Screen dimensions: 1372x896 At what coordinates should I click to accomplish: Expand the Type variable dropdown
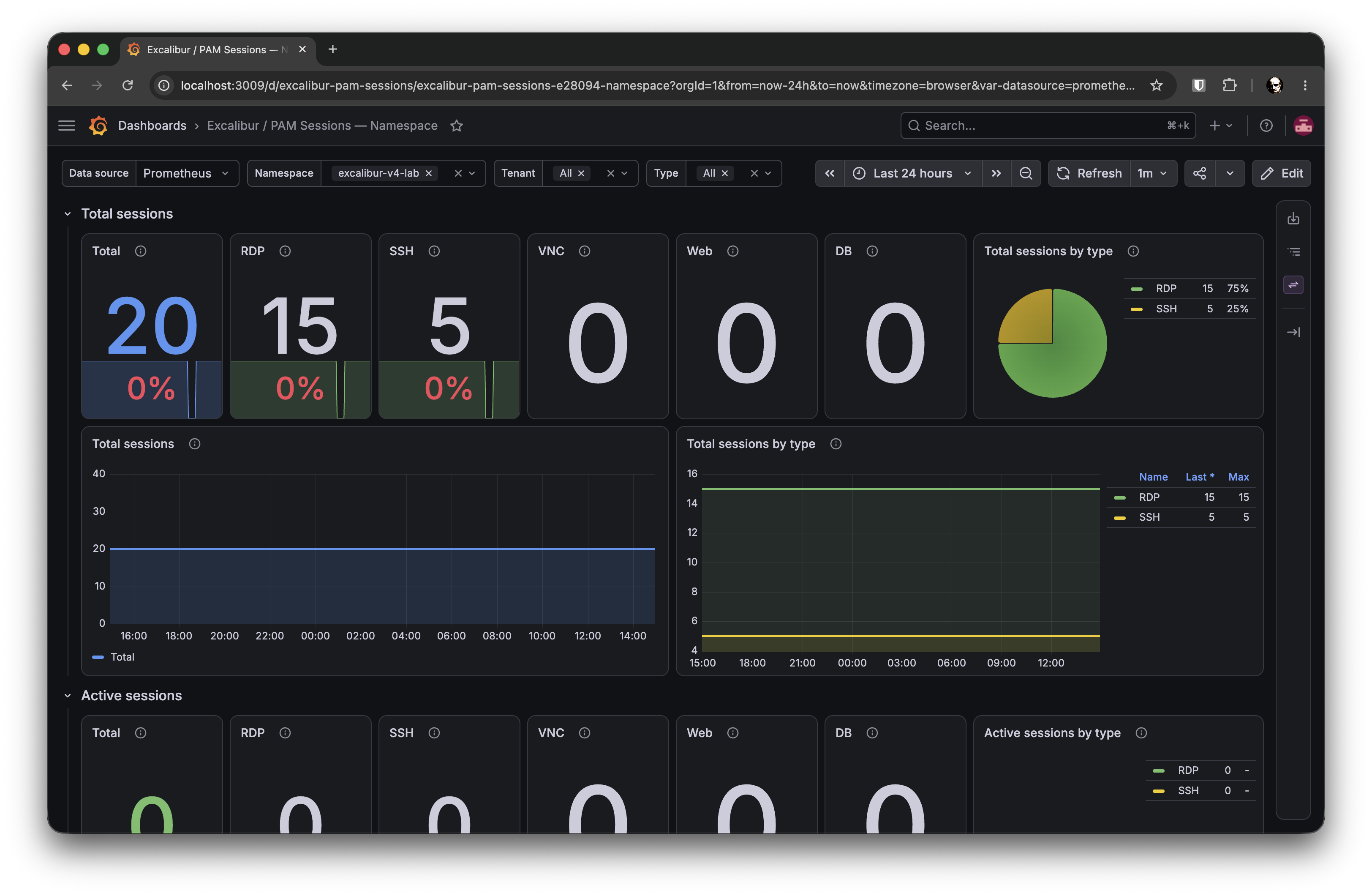click(x=768, y=173)
